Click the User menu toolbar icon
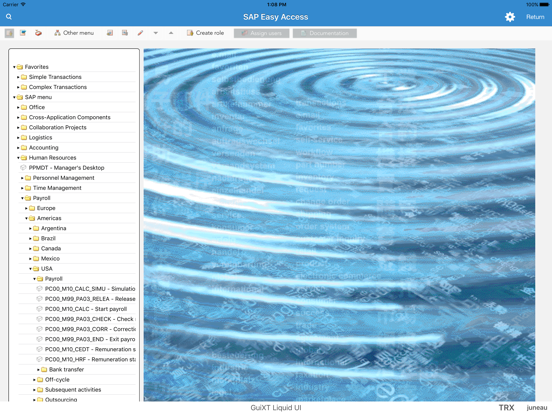The image size is (552, 414). click(9, 33)
